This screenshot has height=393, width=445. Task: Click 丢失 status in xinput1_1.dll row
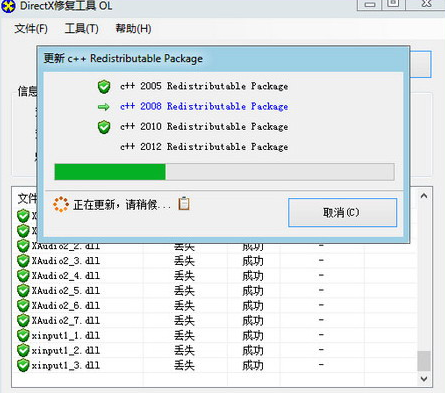click(x=184, y=336)
